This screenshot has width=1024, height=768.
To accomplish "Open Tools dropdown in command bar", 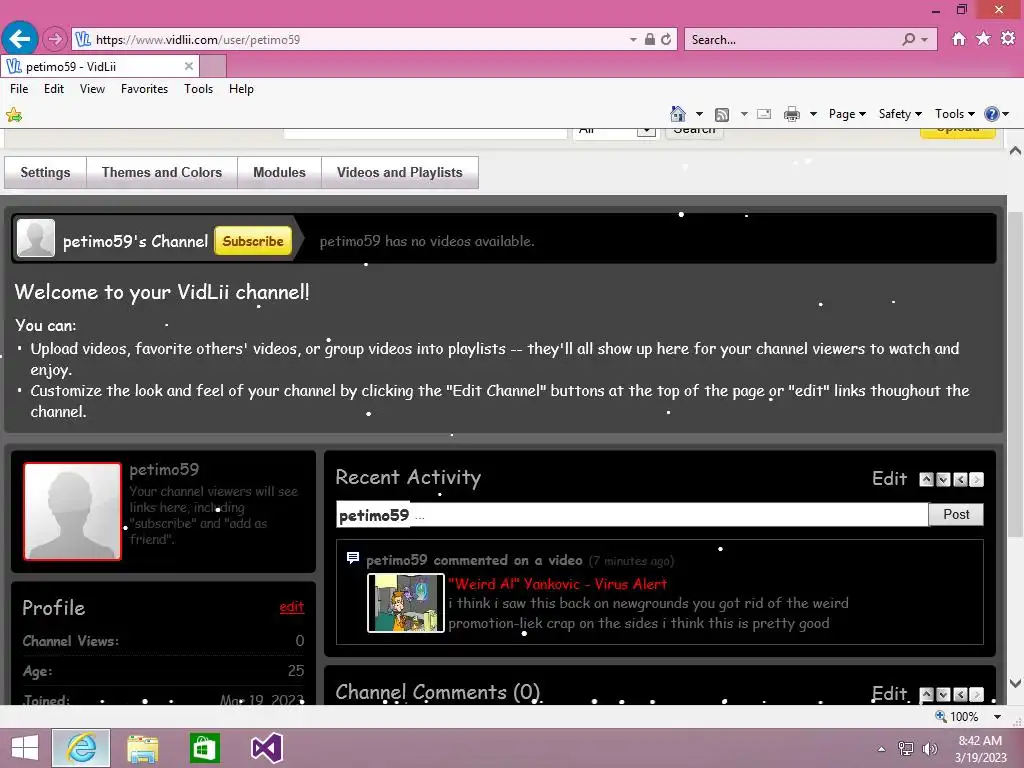I will pos(954,114).
